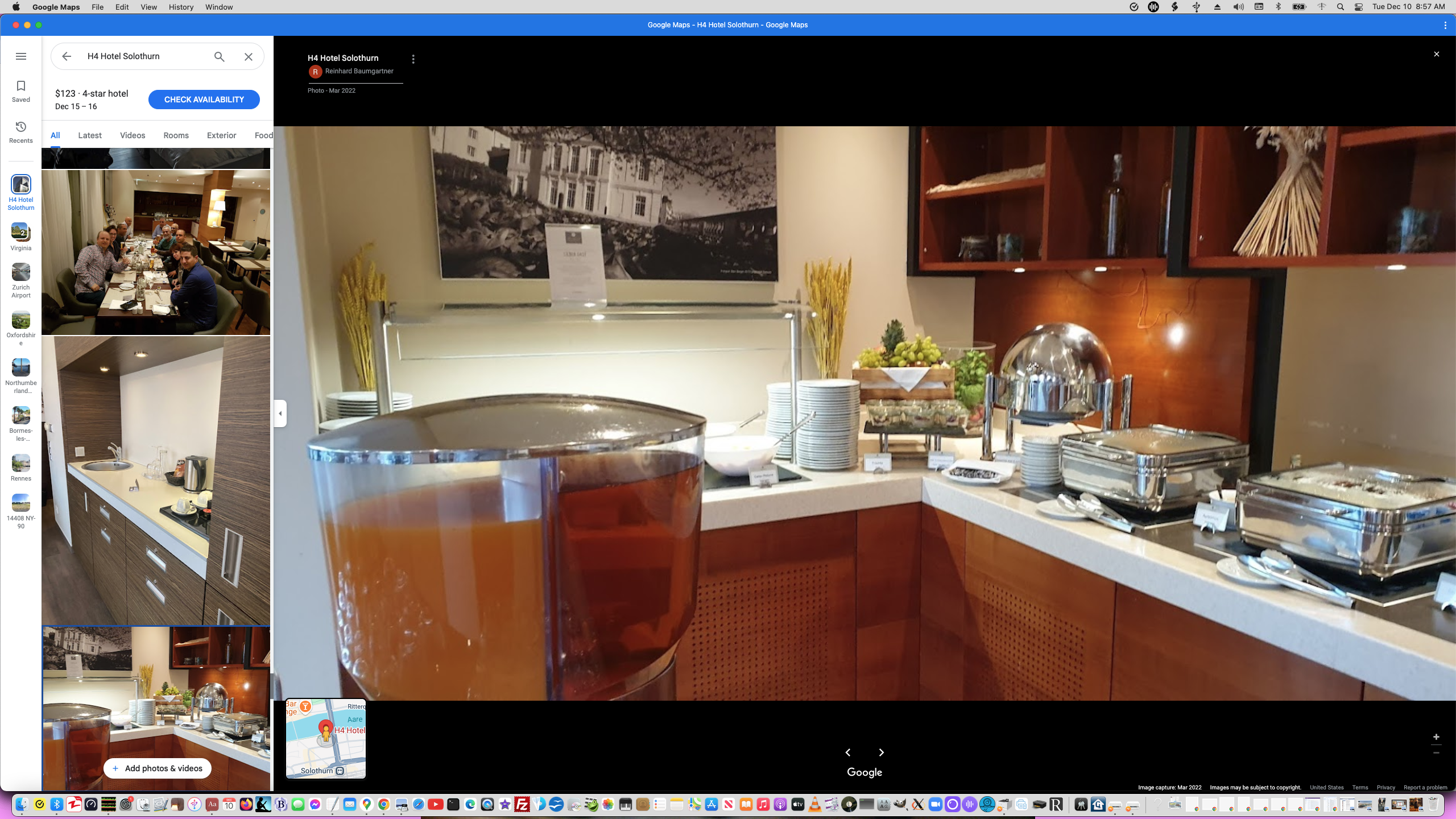Click the minimap of Solothurn
Image resolution: width=1456 pixels, height=819 pixels.
click(325, 738)
